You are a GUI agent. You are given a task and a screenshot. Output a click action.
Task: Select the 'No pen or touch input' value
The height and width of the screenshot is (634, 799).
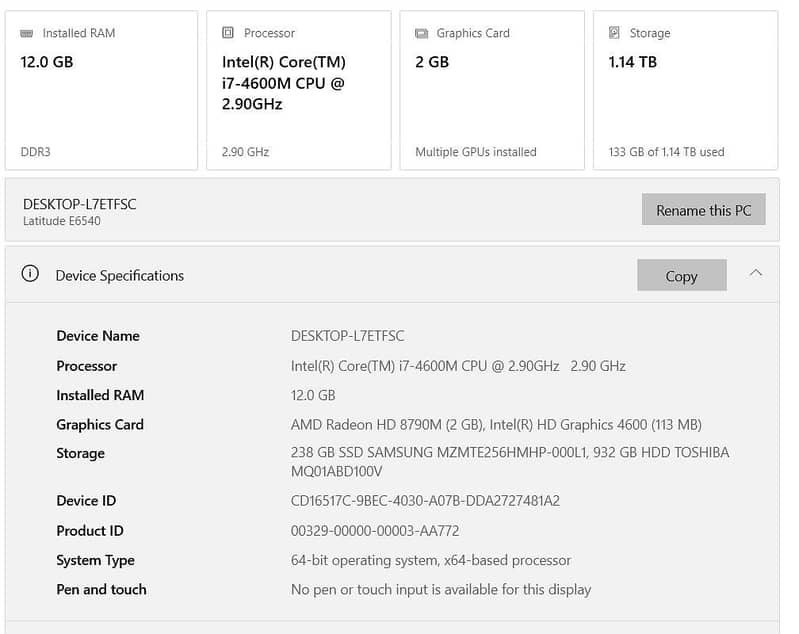[441, 590]
